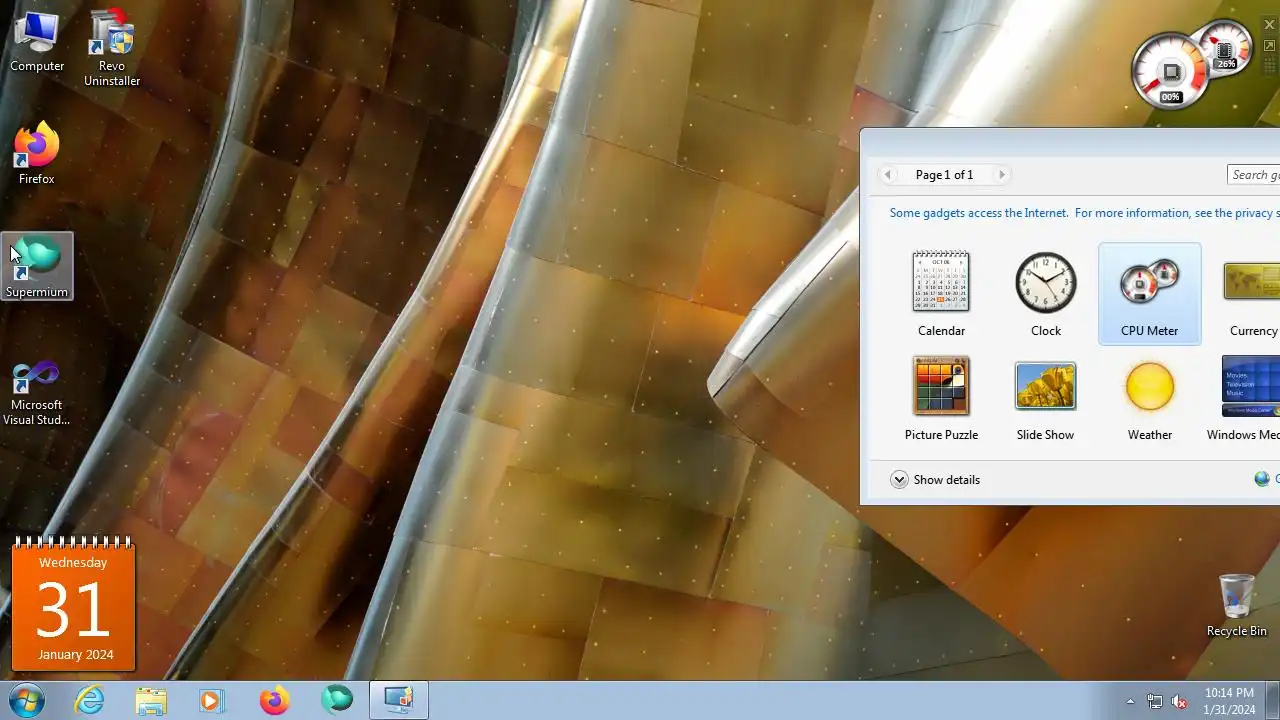Screen dimensions: 1280x720
Task: Select the Clock gadget in gallery
Action: click(1046, 293)
